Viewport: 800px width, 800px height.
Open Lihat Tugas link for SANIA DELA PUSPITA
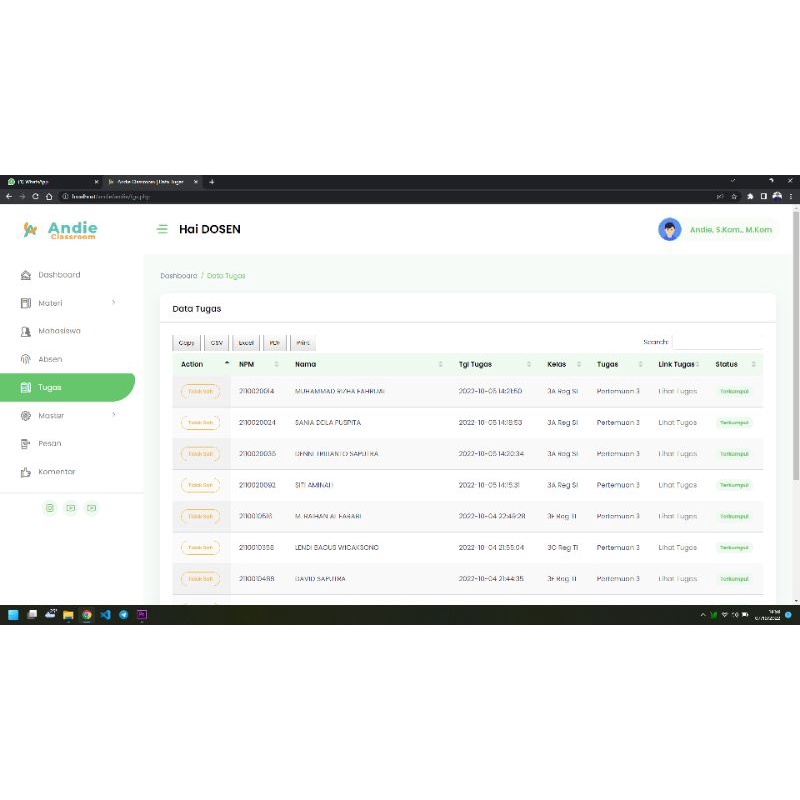point(677,422)
